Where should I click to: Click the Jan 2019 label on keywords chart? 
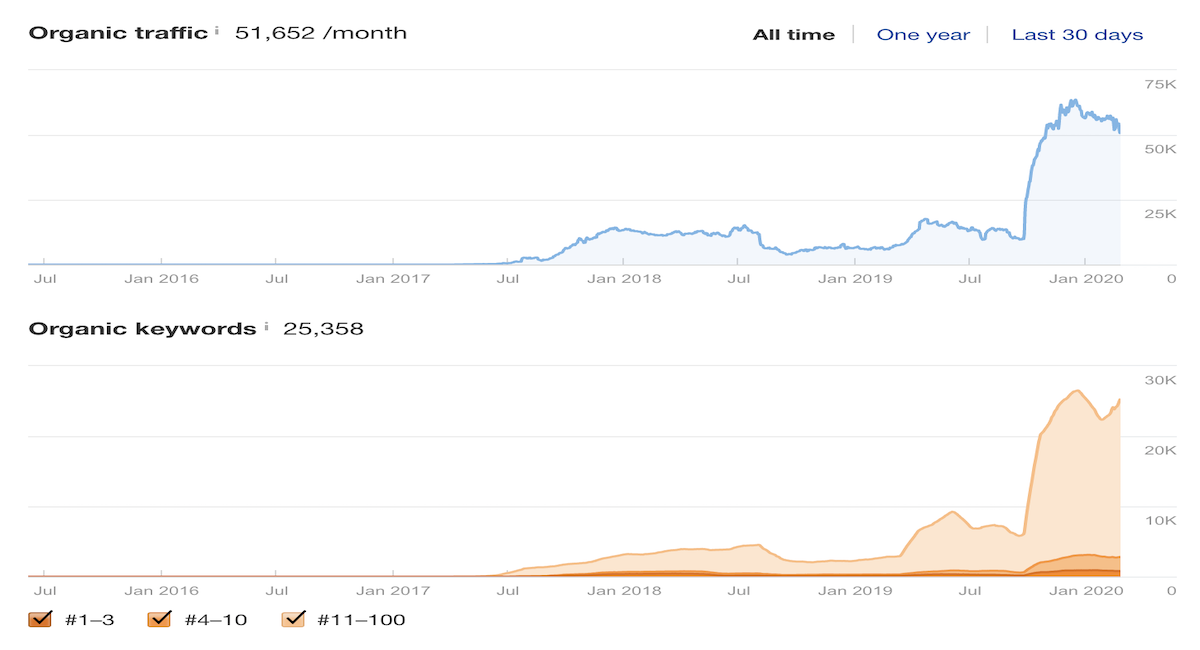coord(855,590)
